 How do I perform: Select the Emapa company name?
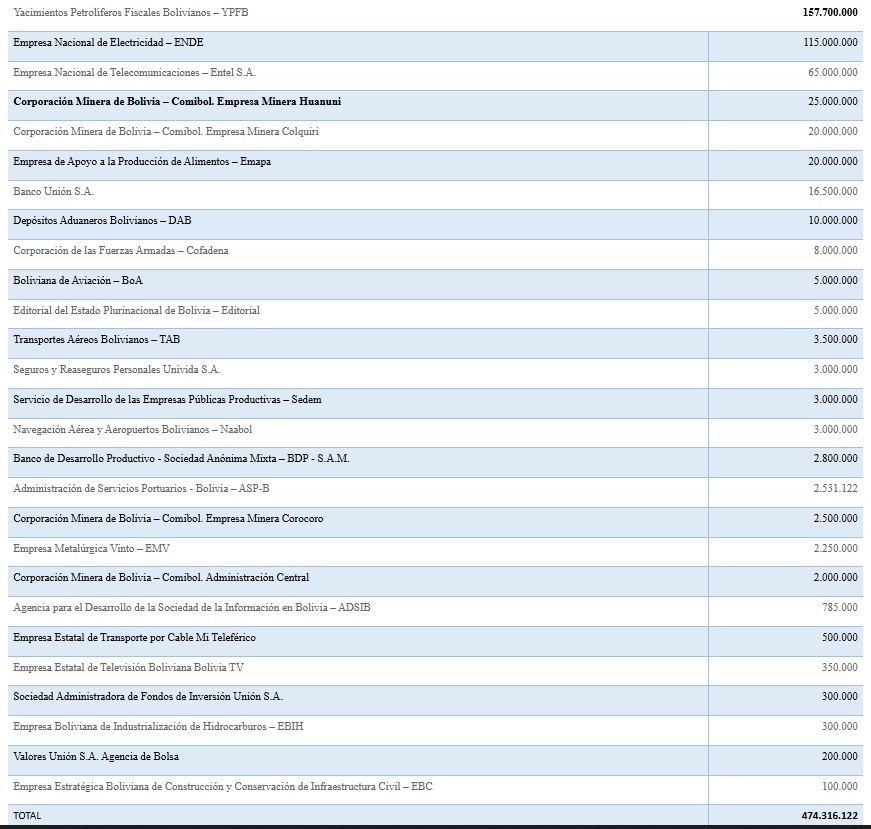pos(142,162)
